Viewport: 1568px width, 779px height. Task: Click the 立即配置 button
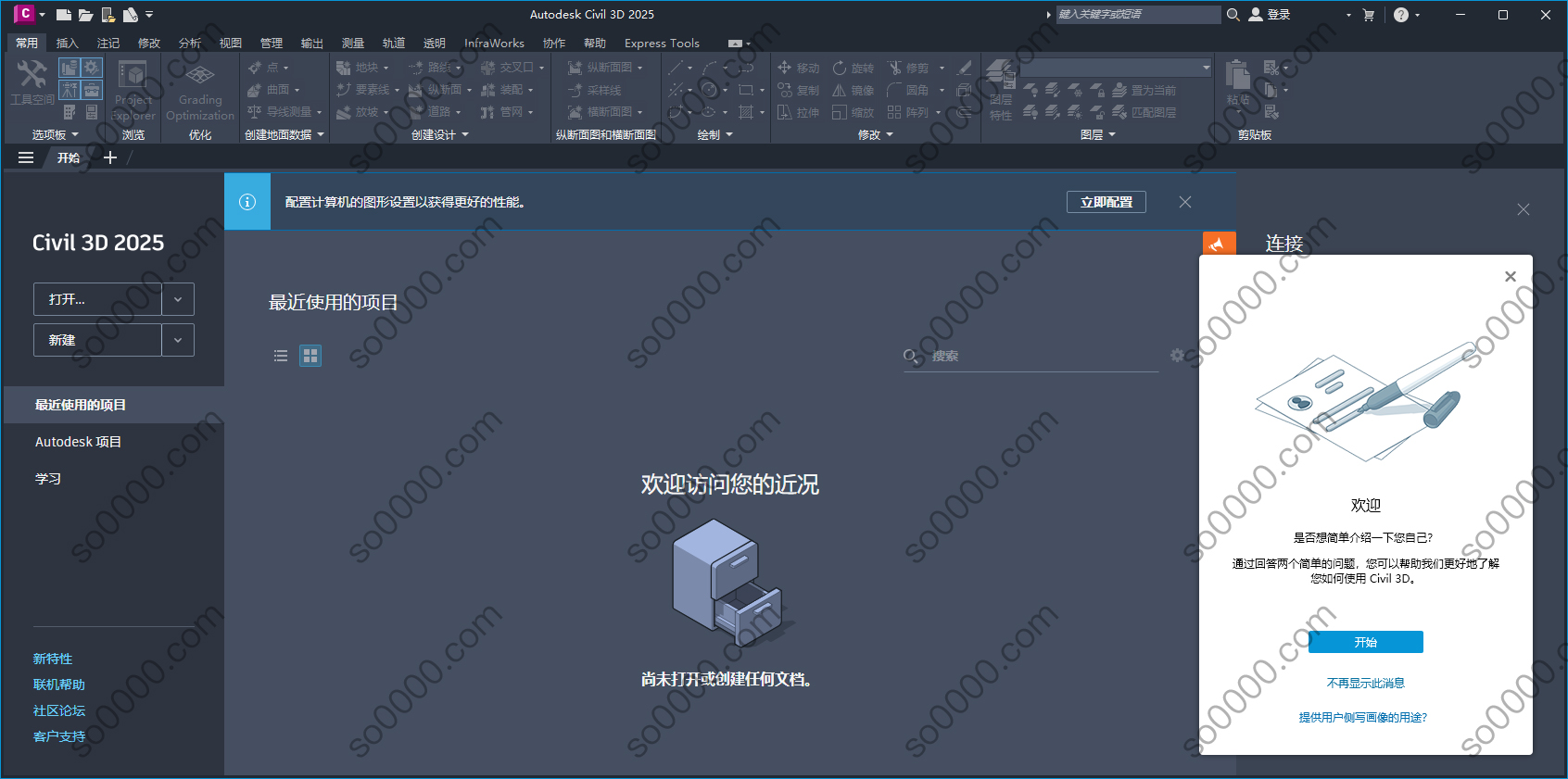tap(1106, 202)
